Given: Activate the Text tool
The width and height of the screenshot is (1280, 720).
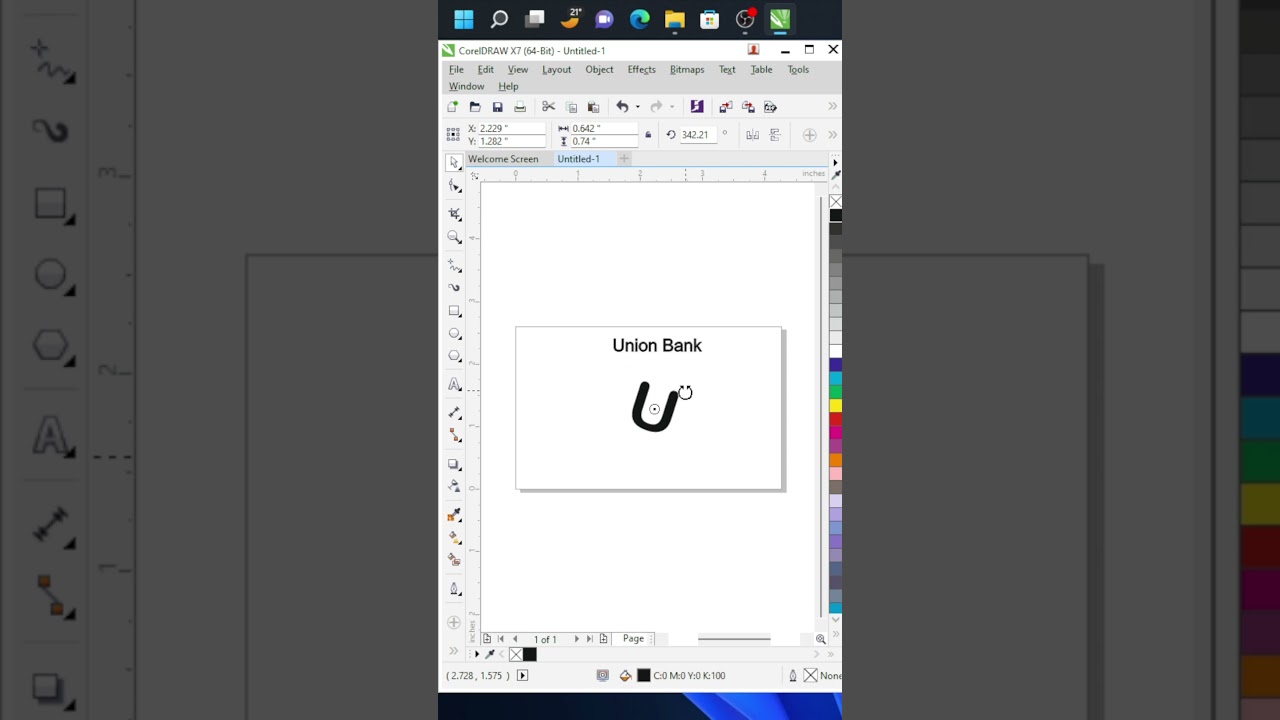Looking at the screenshot, I should (455, 385).
